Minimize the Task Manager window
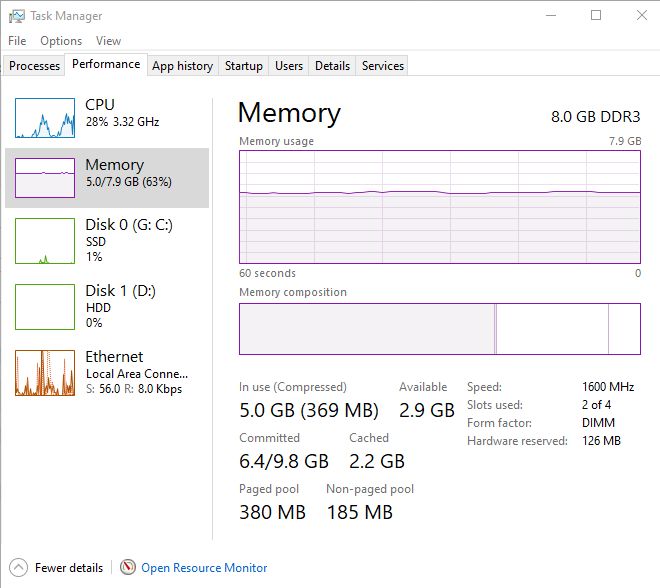This screenshot has height=588, width=660. tap(551, 16)
